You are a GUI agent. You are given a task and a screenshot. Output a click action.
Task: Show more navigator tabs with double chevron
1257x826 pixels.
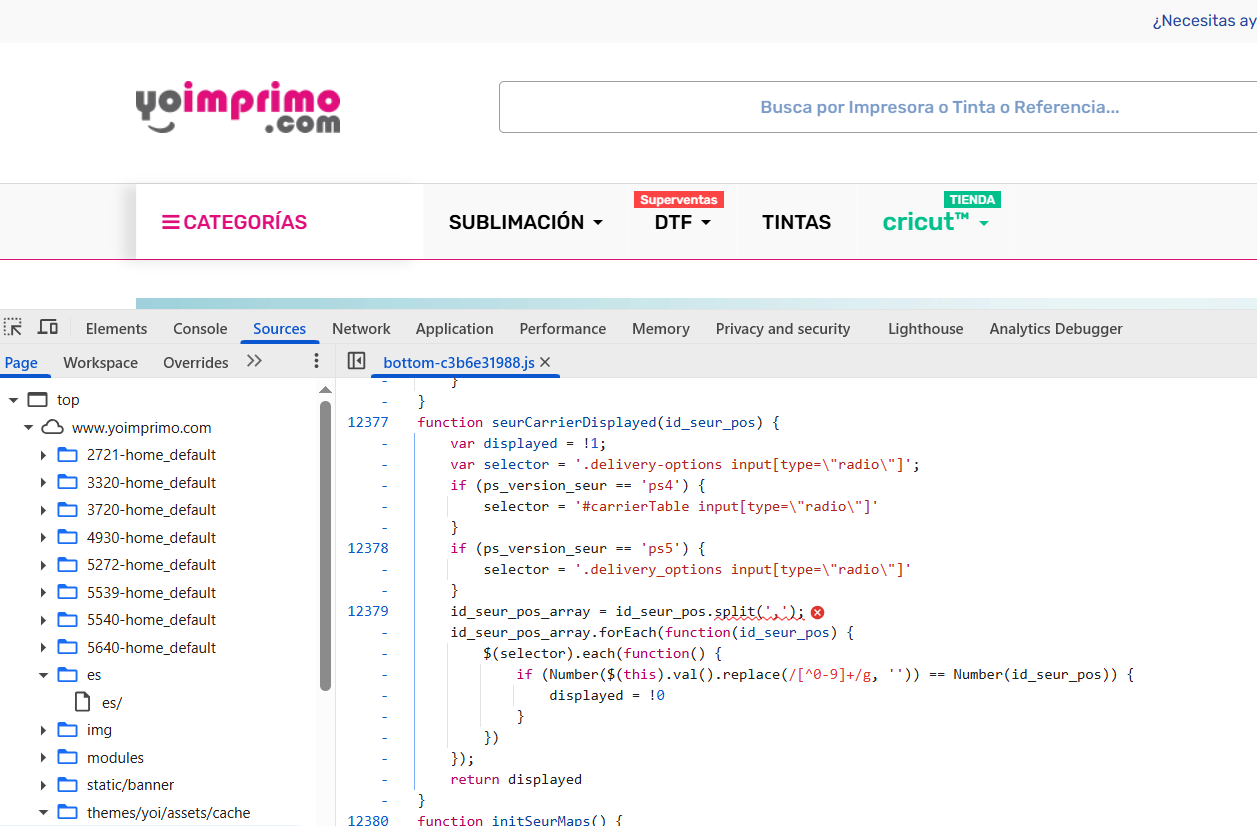(254, 361)
